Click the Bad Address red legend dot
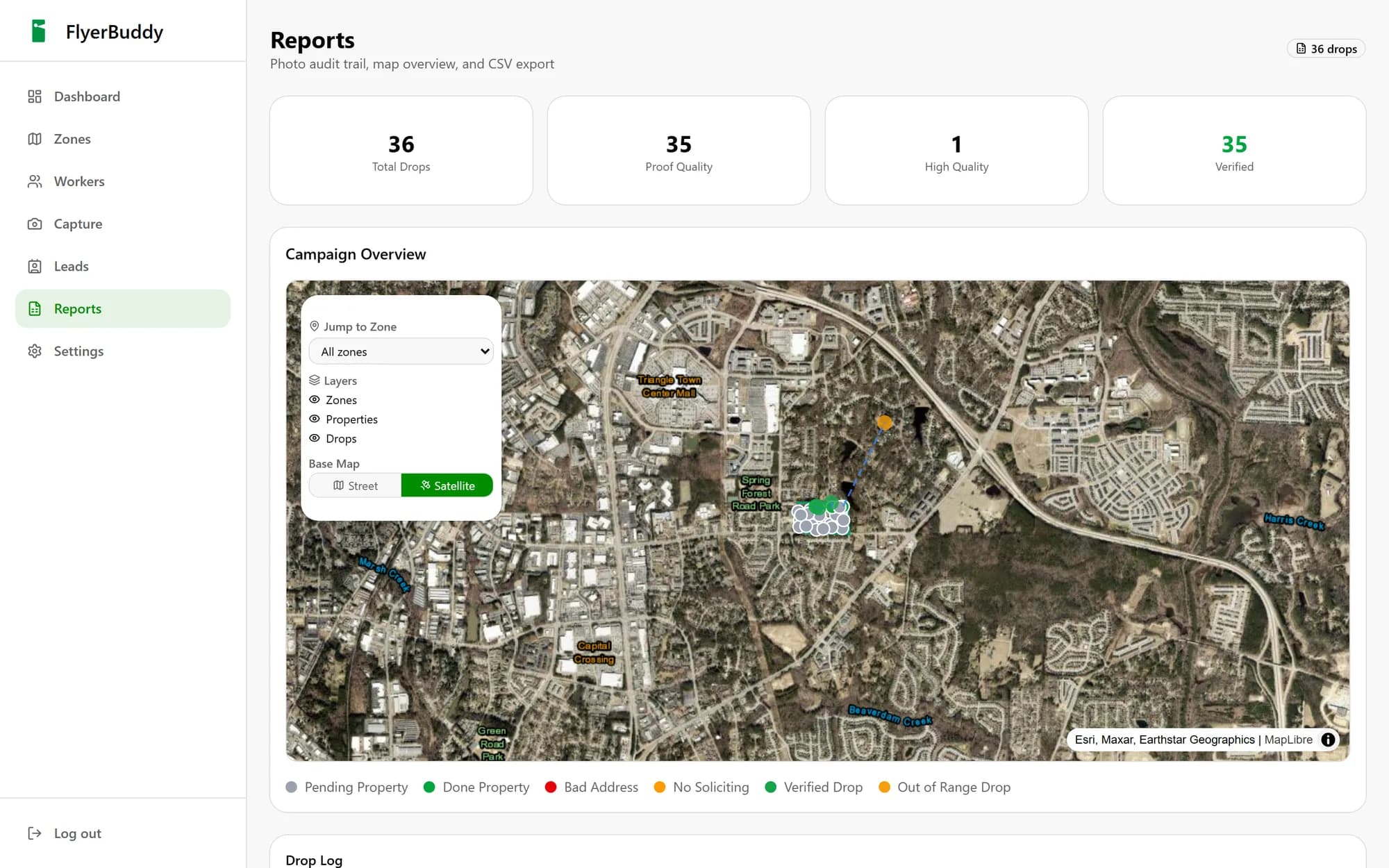Screen dimensions: 1389x868 point(551,787)
